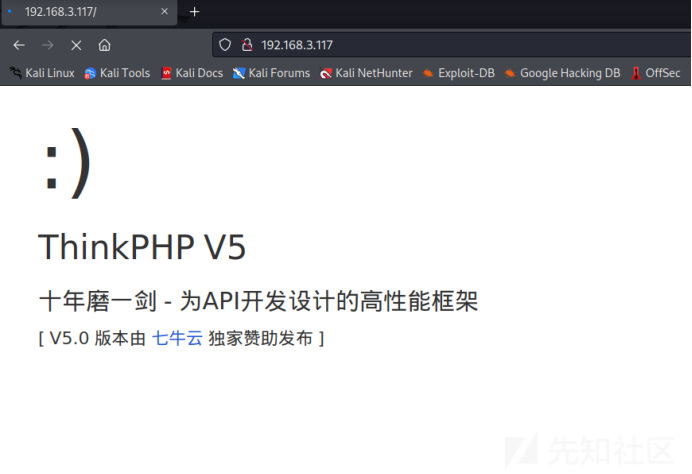Click the ThinkPHP V5 heading text
The width and height of the screenshot is (692, 474).
coord(142,247)
